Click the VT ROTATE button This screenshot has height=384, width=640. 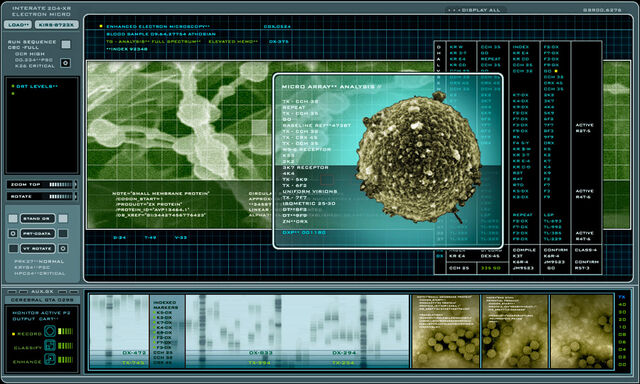37,248
